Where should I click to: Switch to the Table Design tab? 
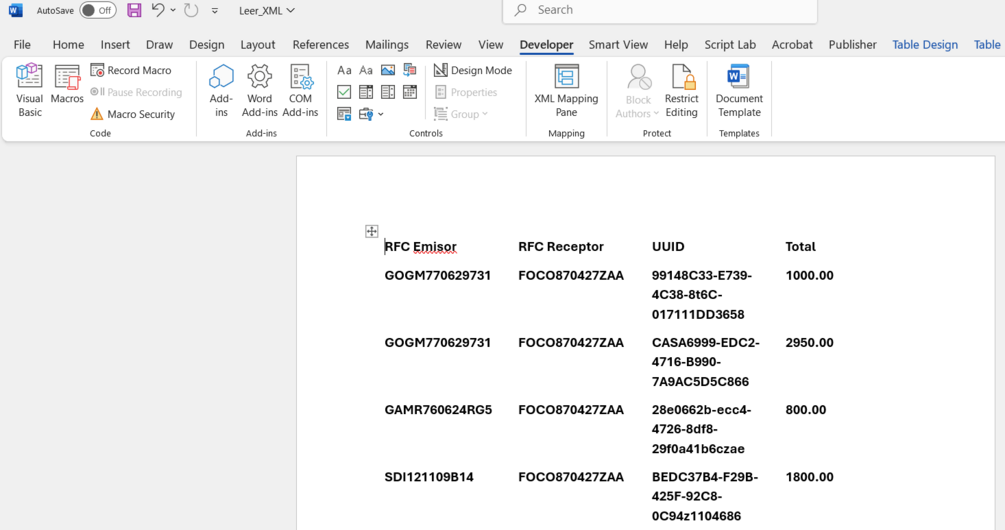925,45
